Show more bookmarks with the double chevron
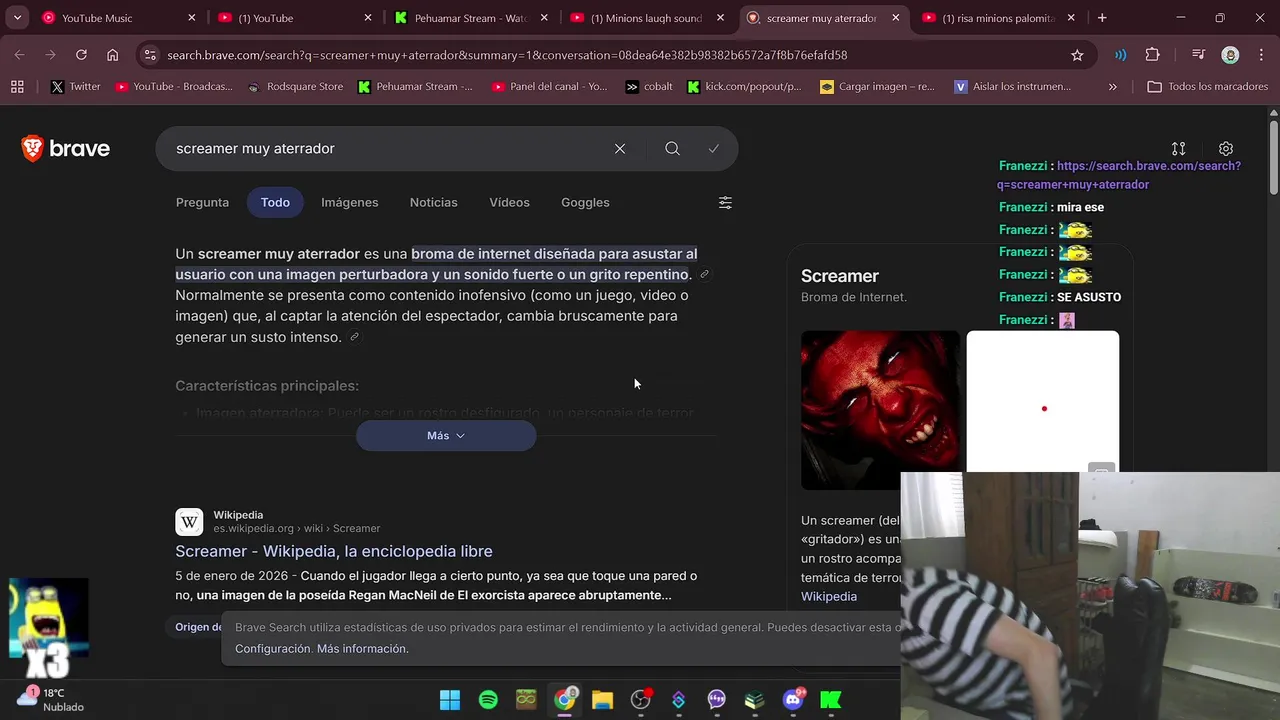 tap(1113, 87)
